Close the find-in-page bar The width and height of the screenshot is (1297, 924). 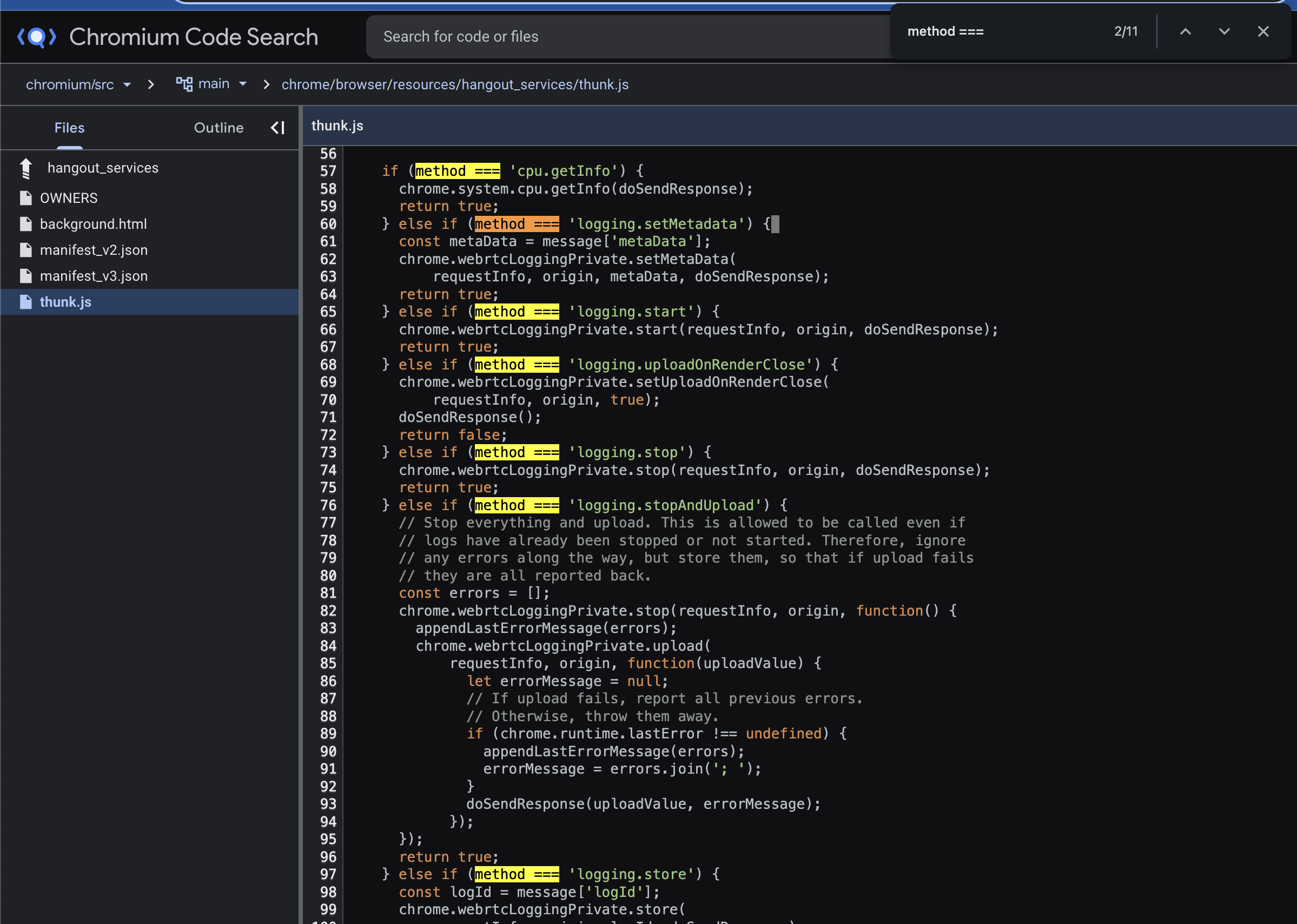[x=1263, y=31]
